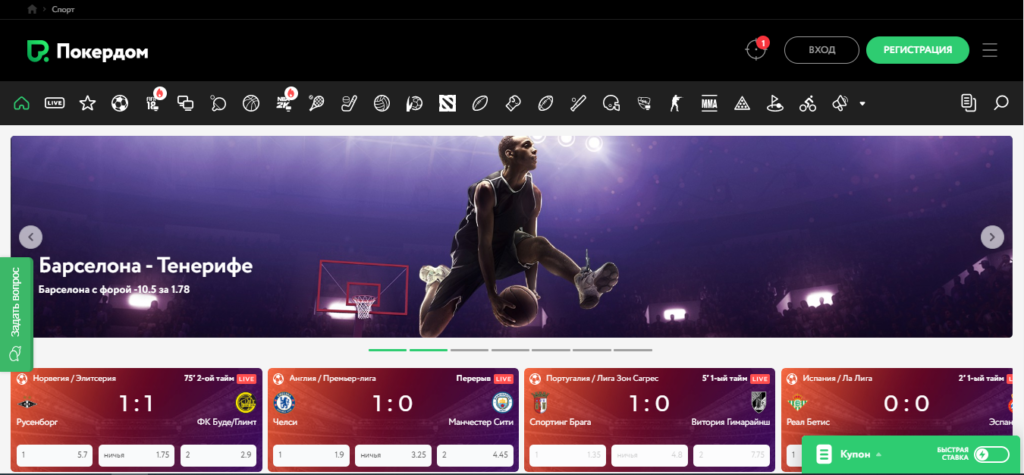The width and height of the screenshot is (1024, 475).
Task: Select the billiards triangle icon
Action: pos(741,103)
